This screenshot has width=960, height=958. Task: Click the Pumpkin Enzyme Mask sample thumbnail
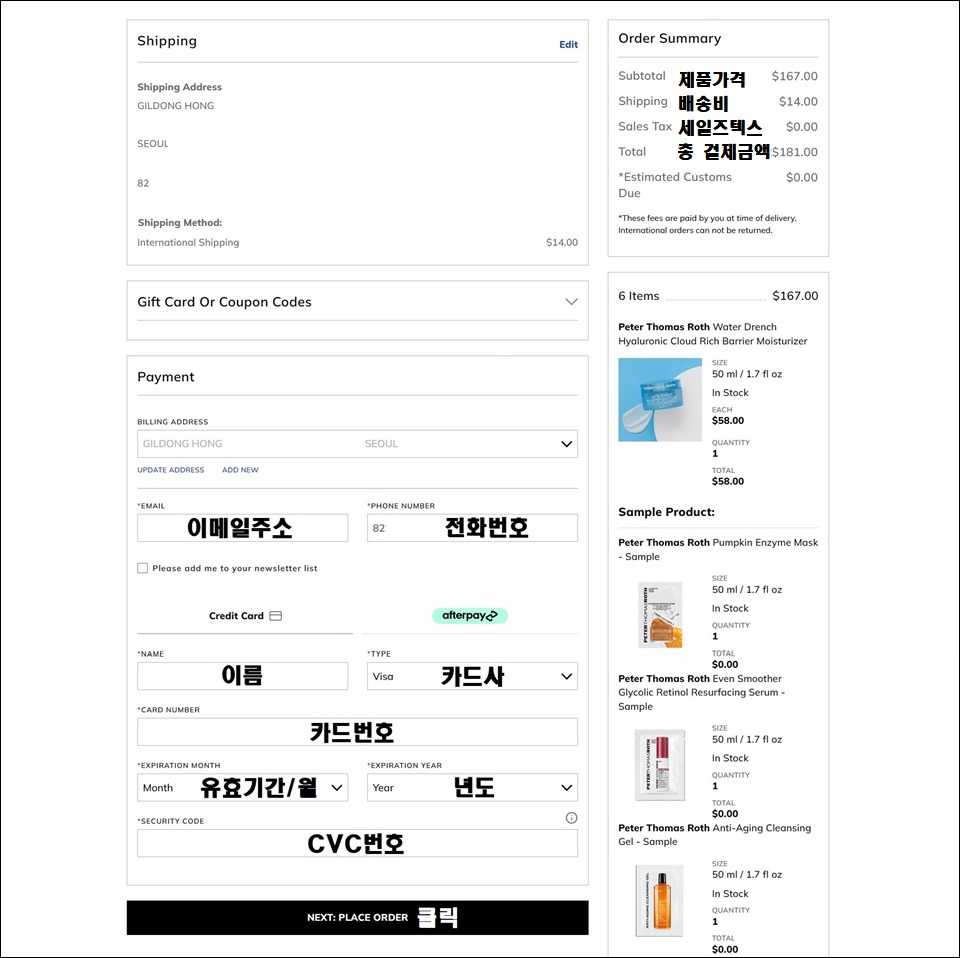pos(660,615)
